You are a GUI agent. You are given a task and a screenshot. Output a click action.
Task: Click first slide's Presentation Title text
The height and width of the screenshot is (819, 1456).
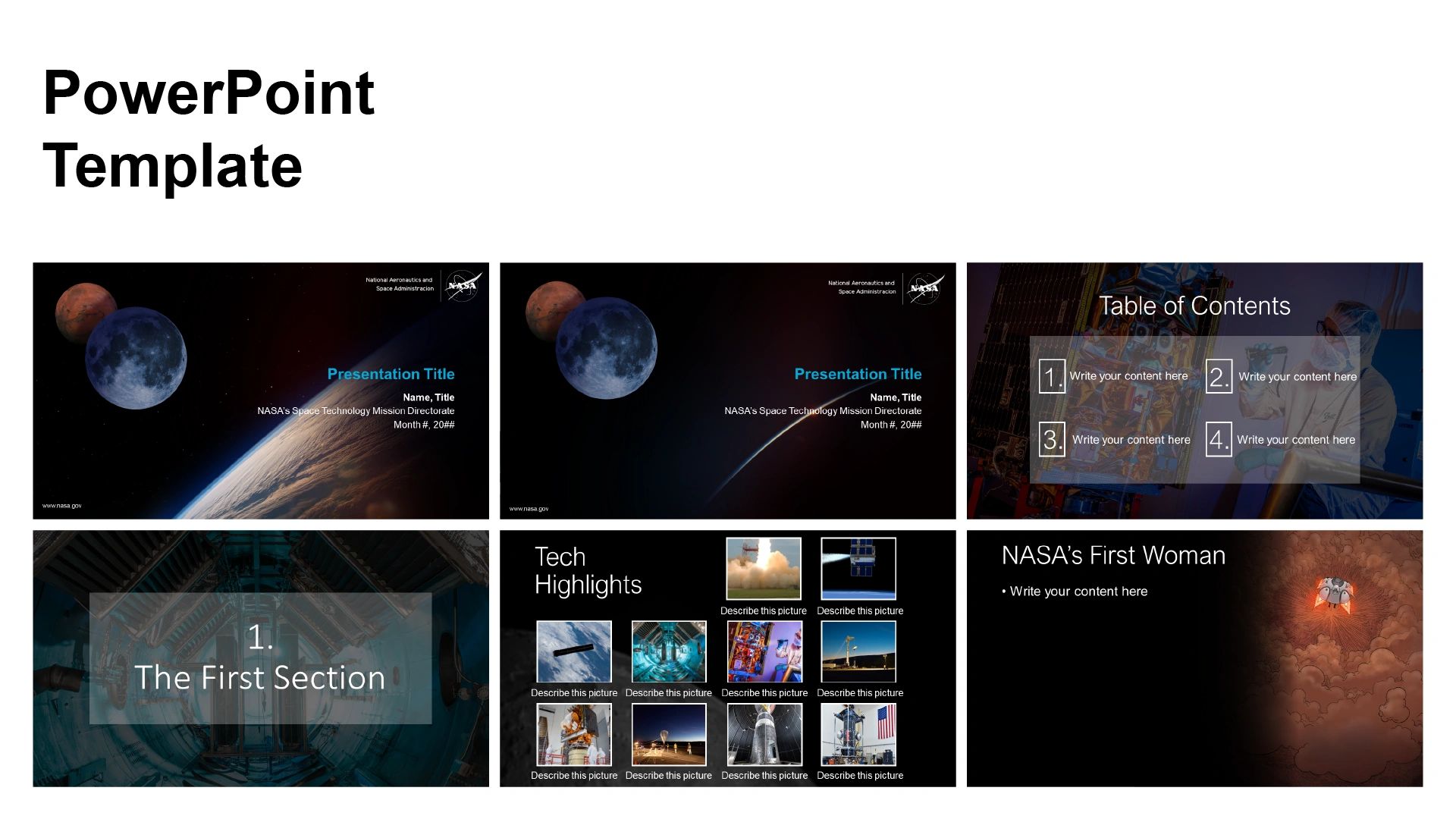391,374
